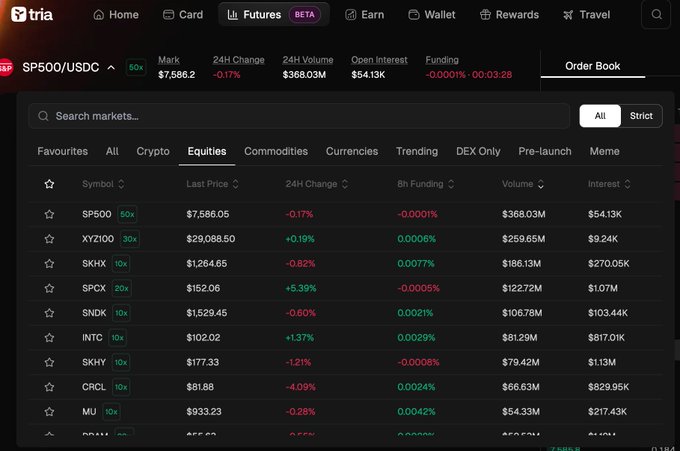Select the Order Book tab
Image resolution: width=680 pixels, height=451 pixels.
pyautogui.click(x=592, y=66)
